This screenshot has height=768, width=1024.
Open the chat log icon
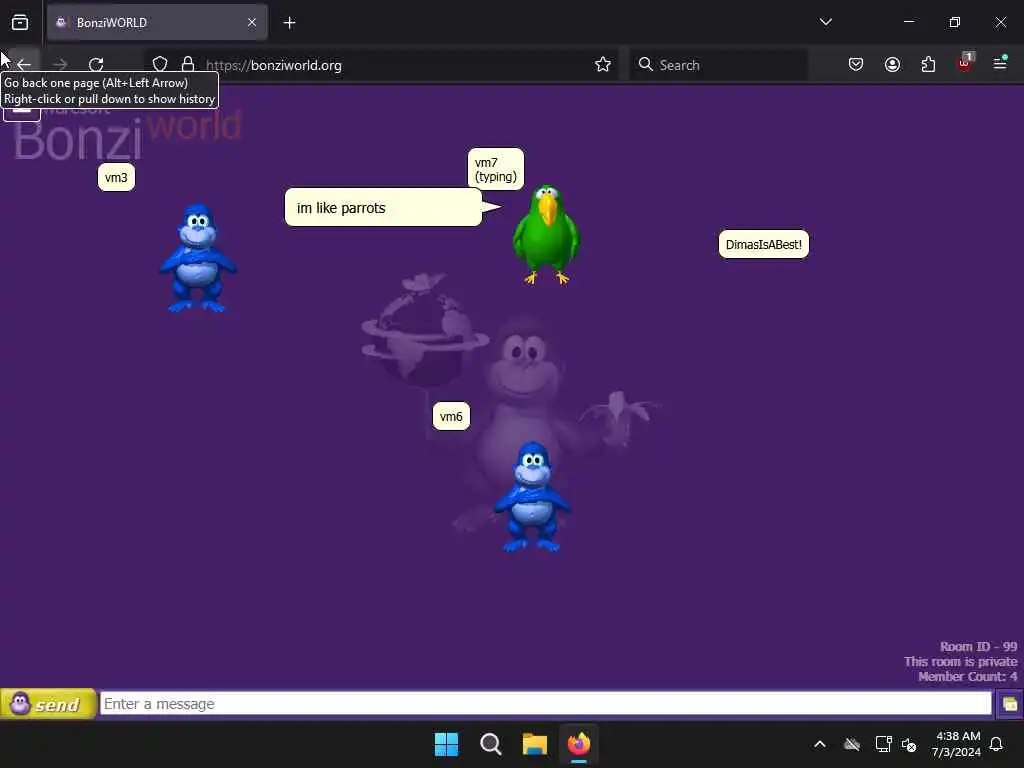[x=1010, y=704]
